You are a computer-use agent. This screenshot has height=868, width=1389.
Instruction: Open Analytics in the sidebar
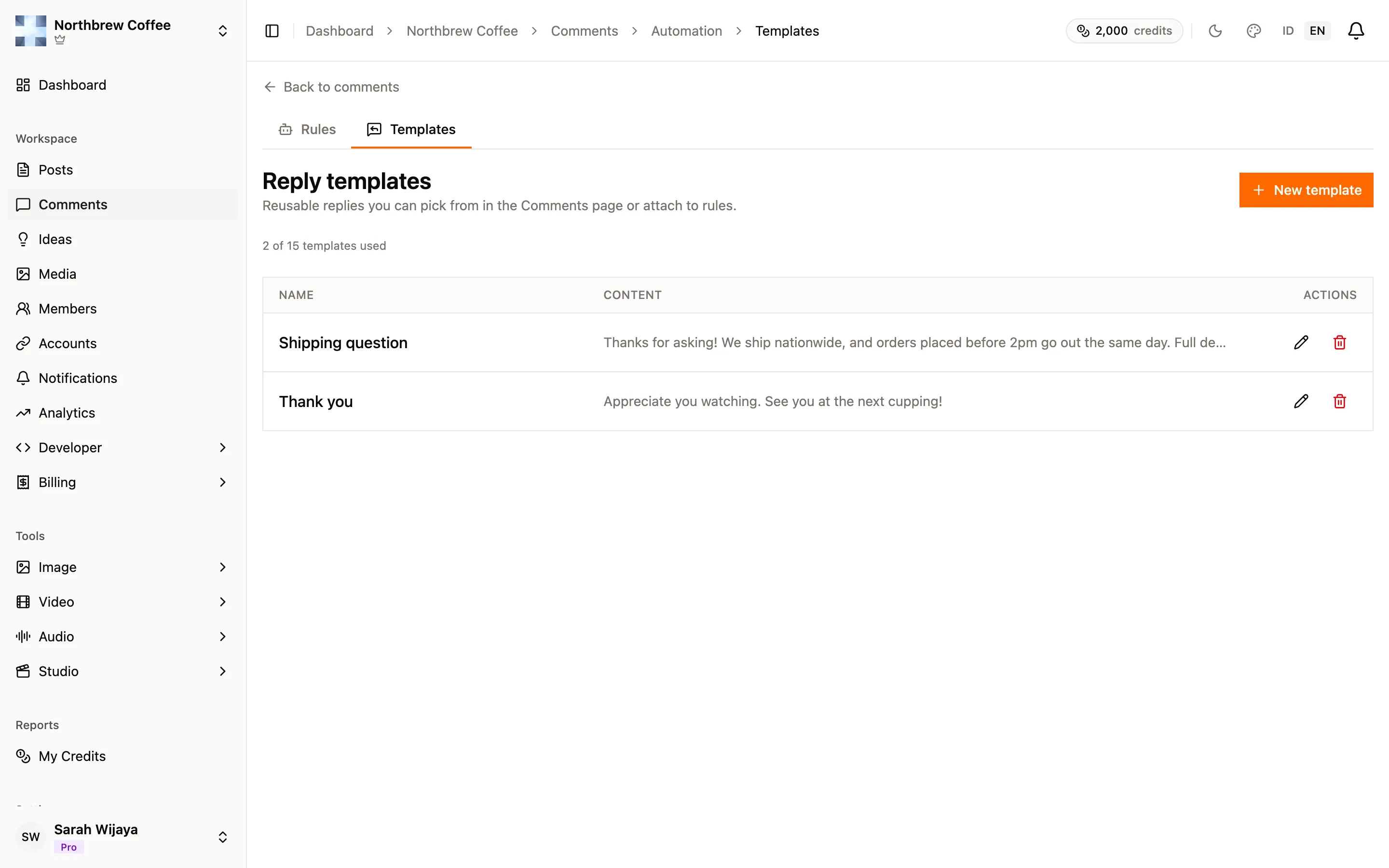[x=123, y=413]
